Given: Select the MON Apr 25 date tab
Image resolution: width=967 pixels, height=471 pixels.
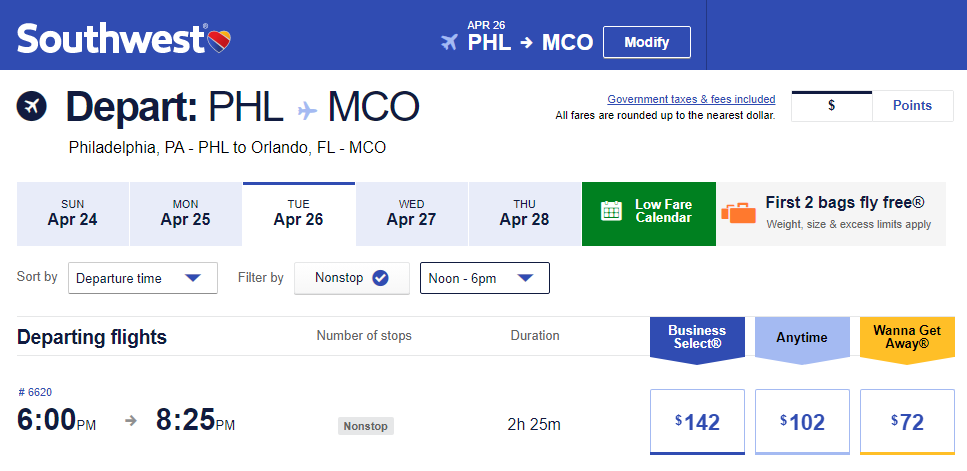Looking at the screenshot, I should click(186, 214).
